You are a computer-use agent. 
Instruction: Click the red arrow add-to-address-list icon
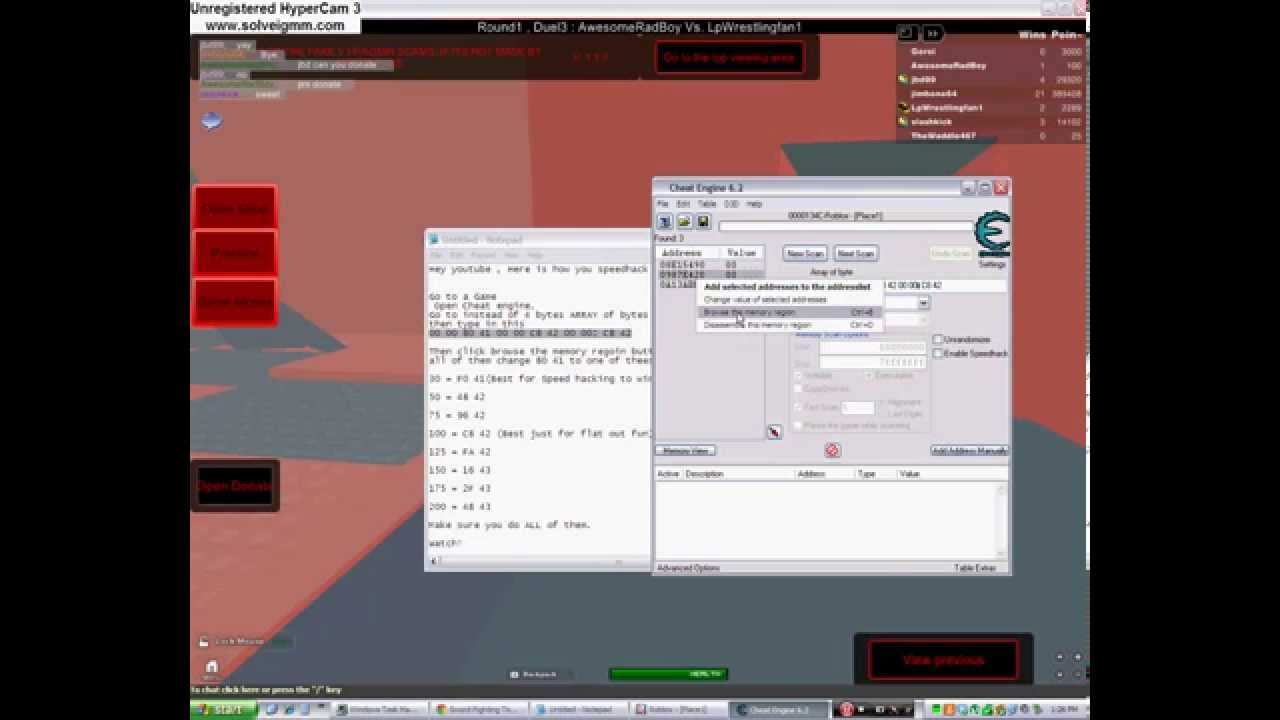[x=774, y=432]
